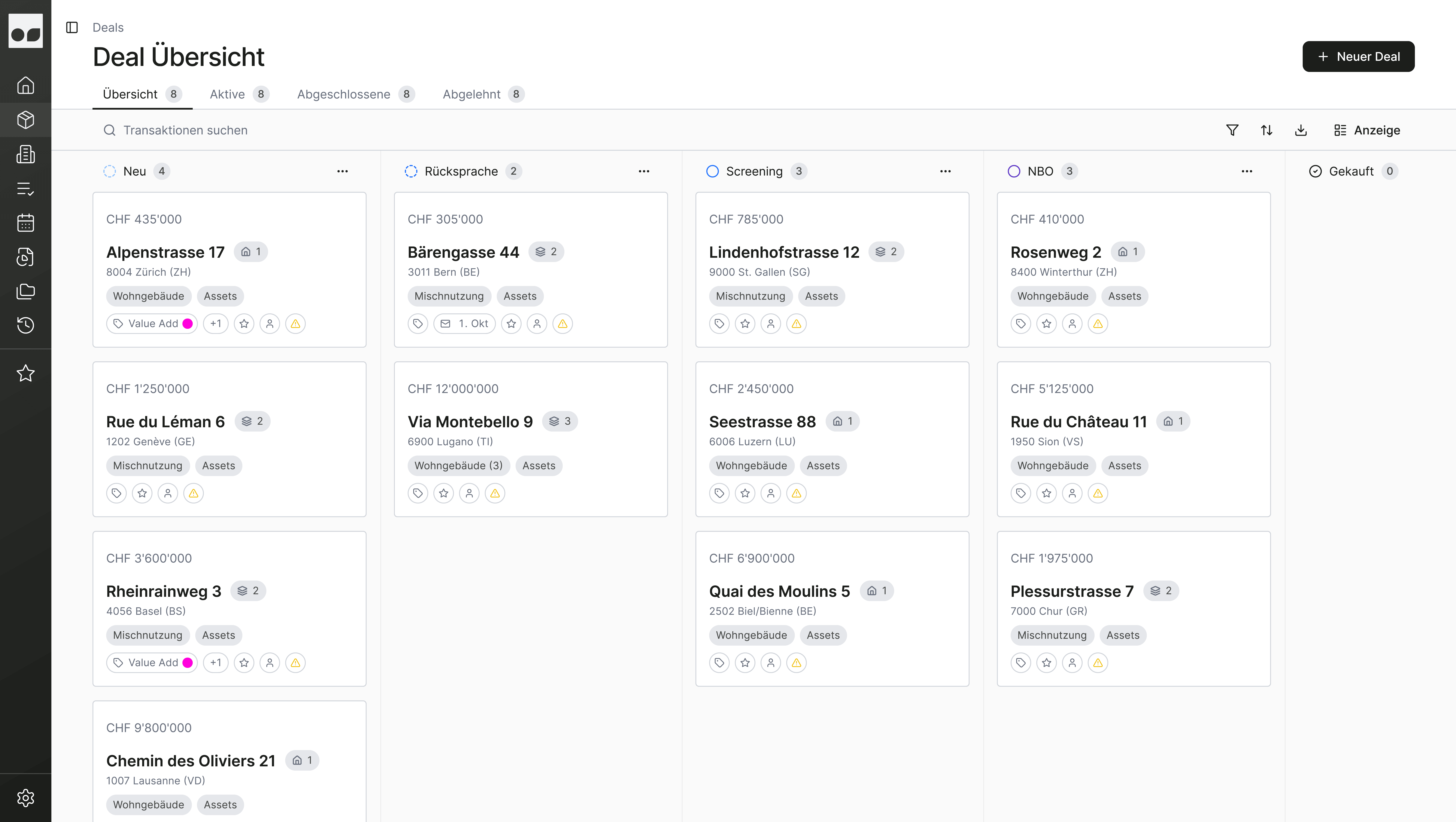Click the warning icon on Alpenstrasse 17 card

click(295, 323)
